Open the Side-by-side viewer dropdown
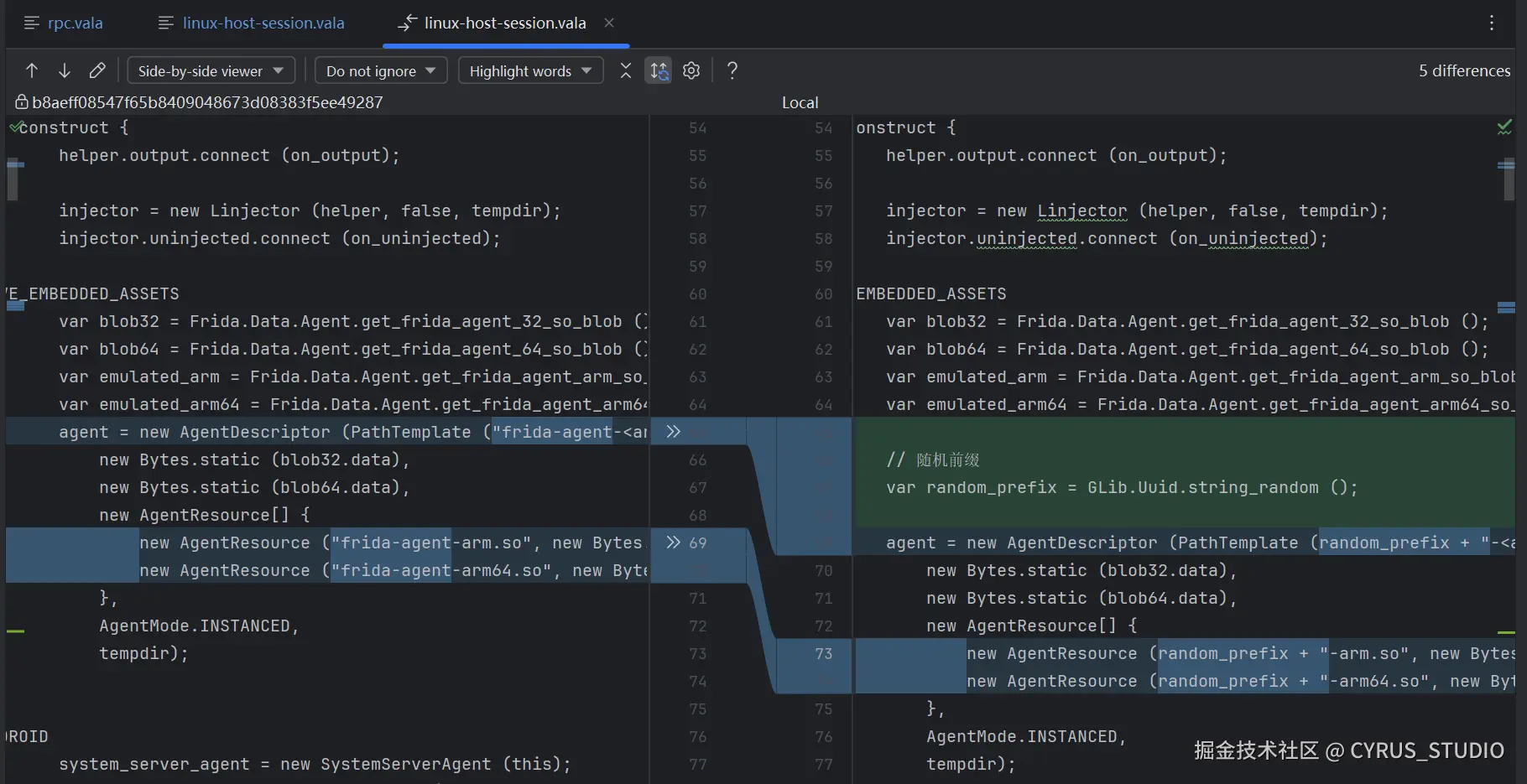The width and height of the screenshot is (1527, 784). click(211, 70)
